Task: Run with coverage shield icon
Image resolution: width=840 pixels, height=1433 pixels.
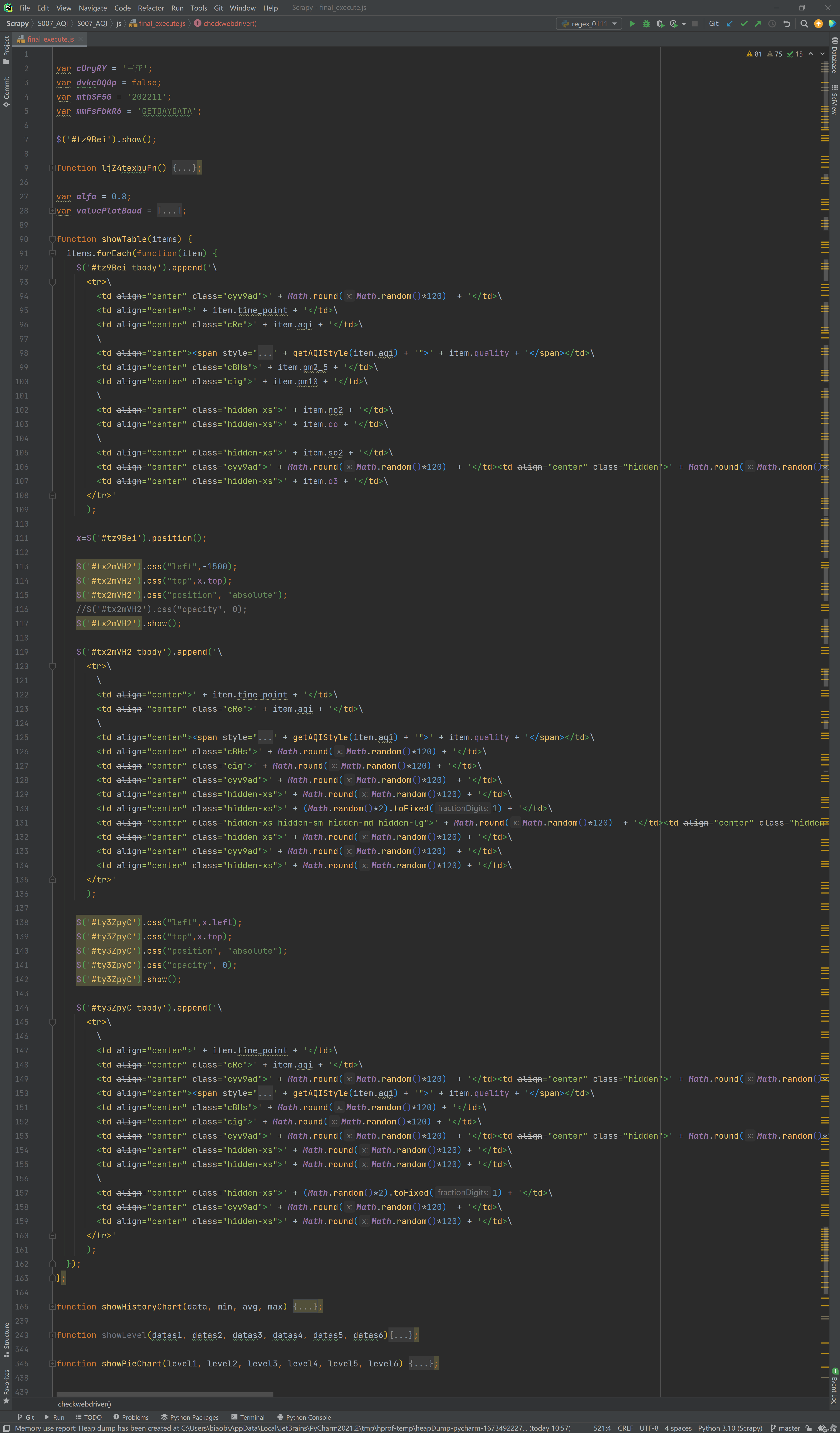Action: tap(660, 24)
